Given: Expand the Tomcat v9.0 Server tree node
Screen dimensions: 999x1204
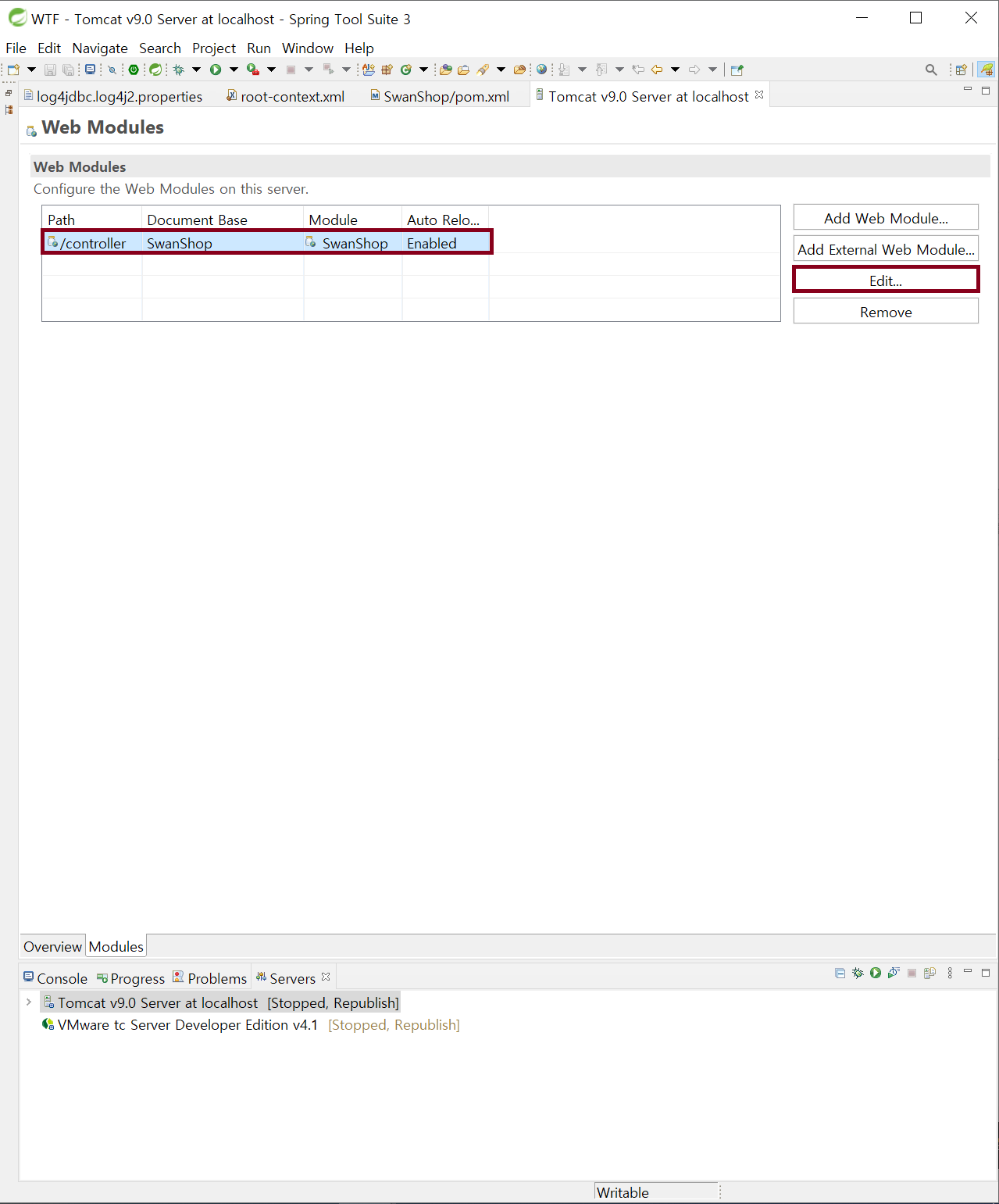Looking at the screenshot, I should click(x=29, y=1002).
